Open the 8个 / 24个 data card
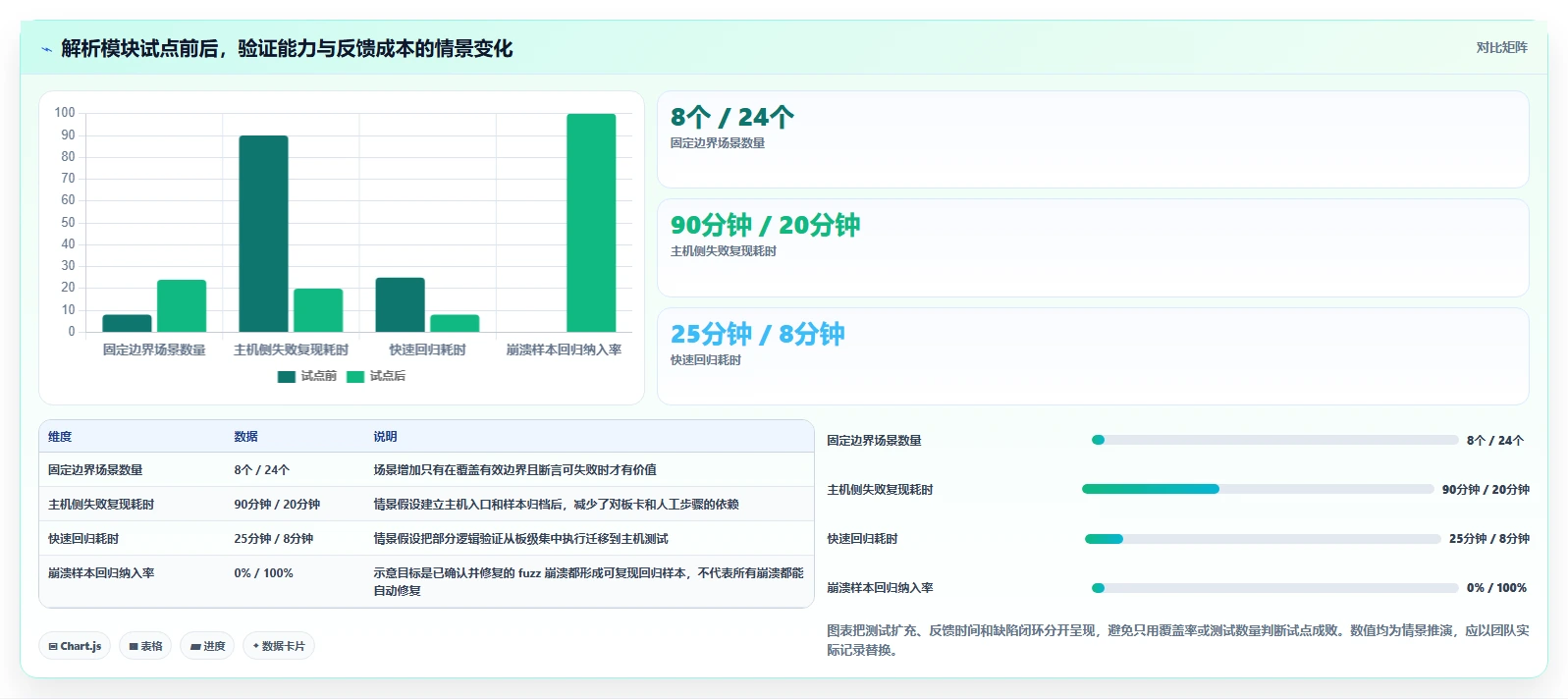 click(1093, 139)
